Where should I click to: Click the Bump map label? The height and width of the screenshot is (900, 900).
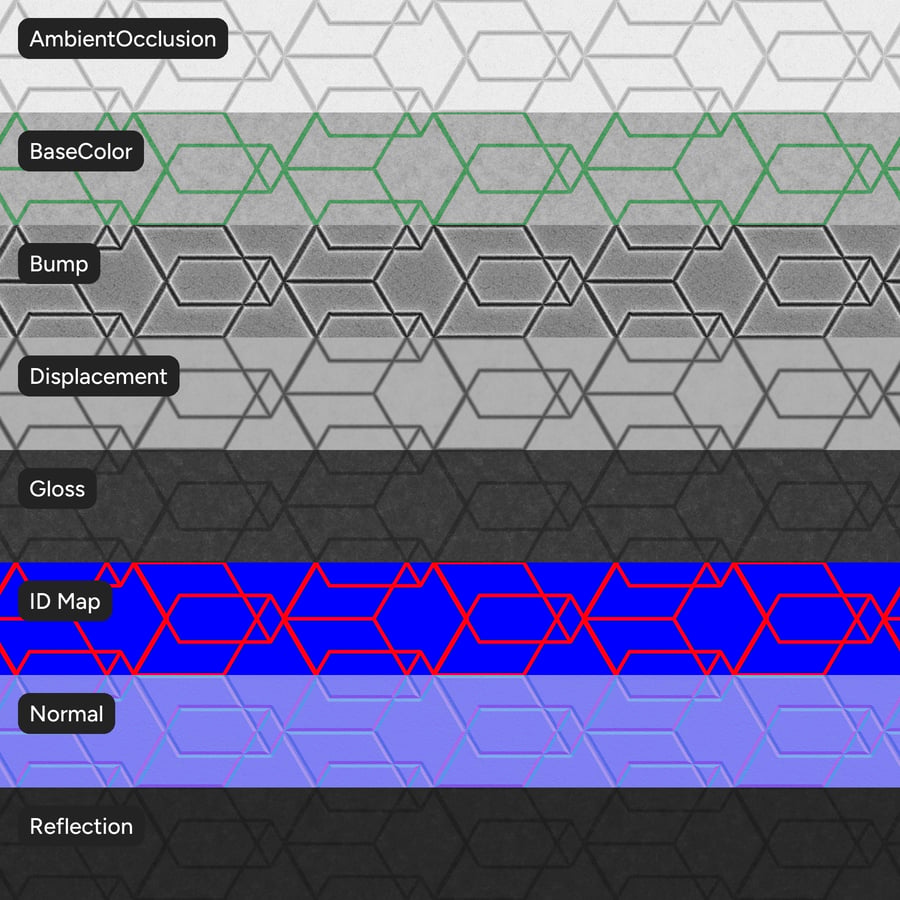[x=59, y=263]
